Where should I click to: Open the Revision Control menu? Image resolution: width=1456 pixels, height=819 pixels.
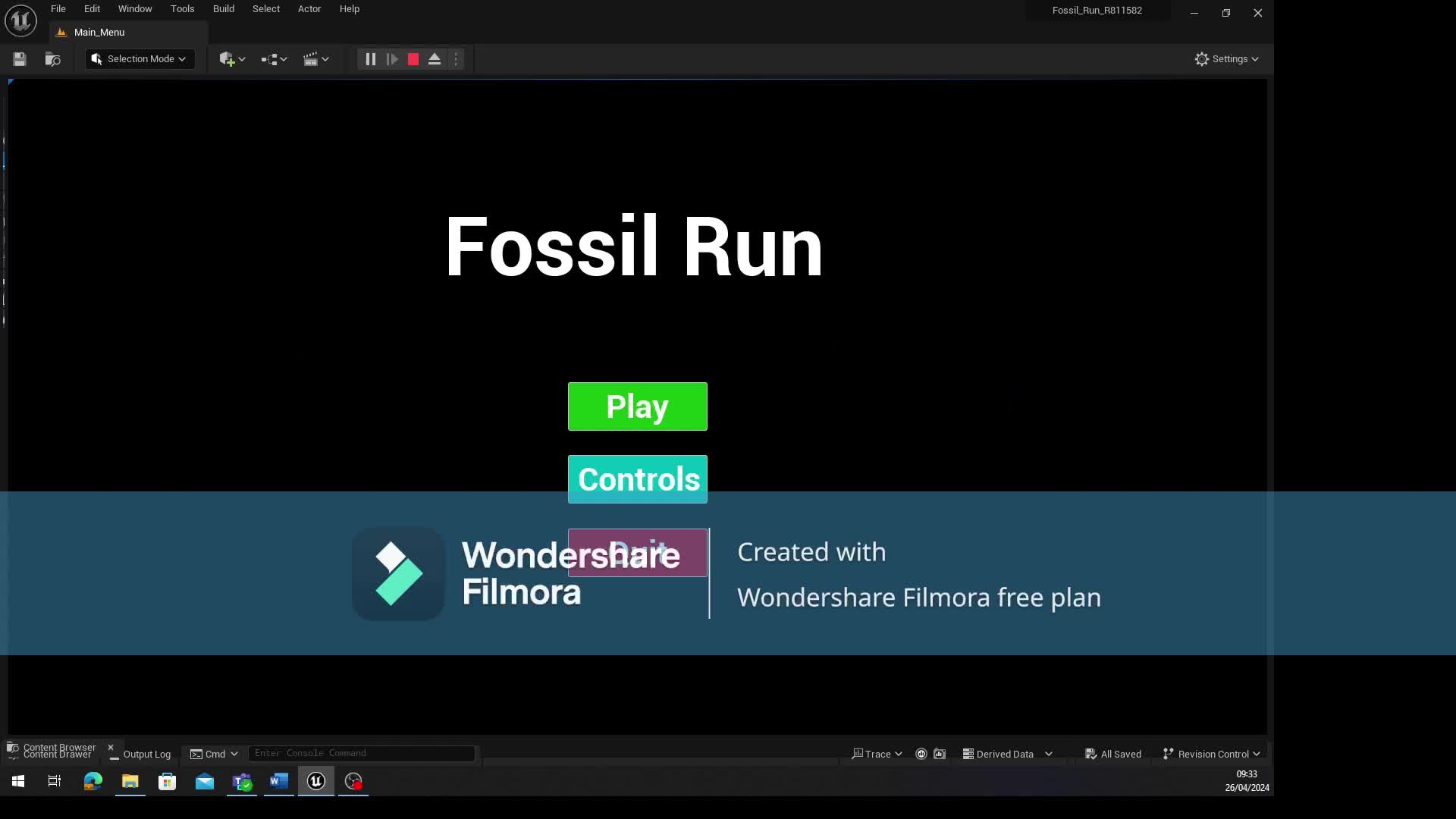[x=1211, y=754]
